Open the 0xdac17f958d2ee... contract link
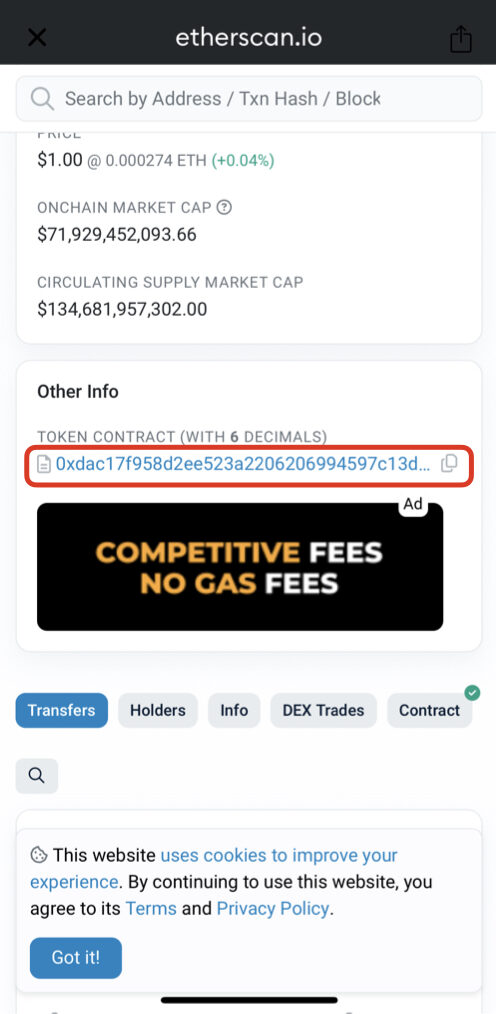 click(x=243, y=464)
